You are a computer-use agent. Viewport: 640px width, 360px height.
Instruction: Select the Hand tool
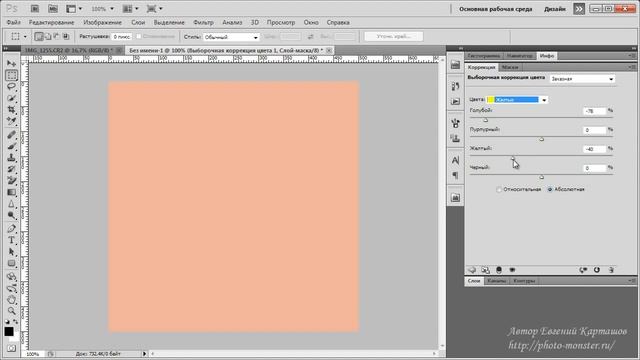click(x=11, y=300)
